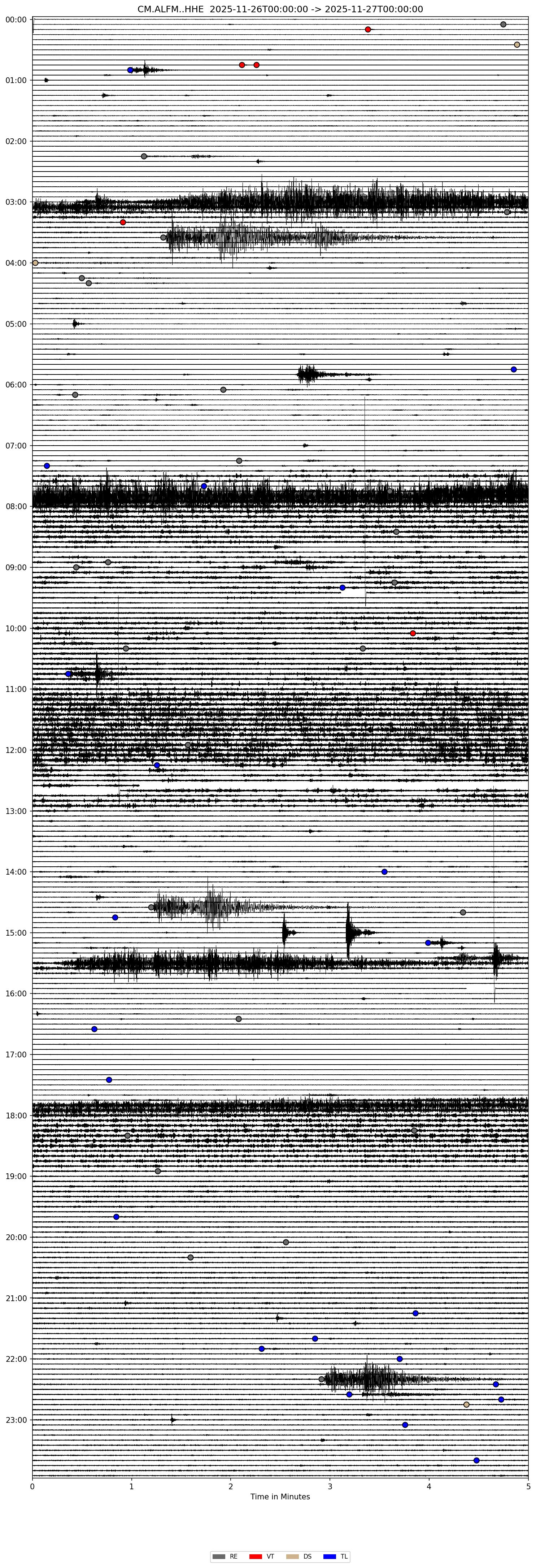Click the red VT marker just after 10:00
The width and height of the screenshot is (536, 1568).
(413, 633)
